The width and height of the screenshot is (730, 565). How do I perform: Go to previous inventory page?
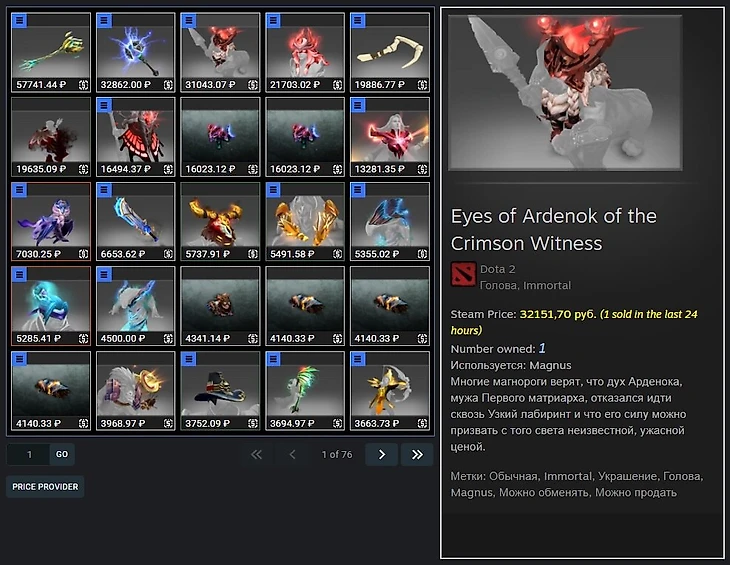pyautogui.click(x=292, y=454)
